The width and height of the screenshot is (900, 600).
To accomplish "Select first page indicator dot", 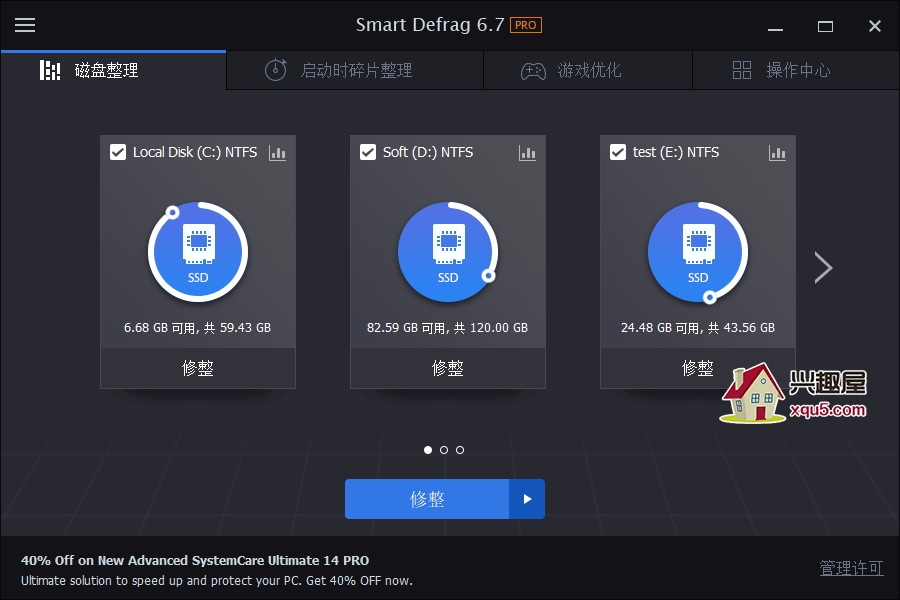I will [x=428, y=450].
